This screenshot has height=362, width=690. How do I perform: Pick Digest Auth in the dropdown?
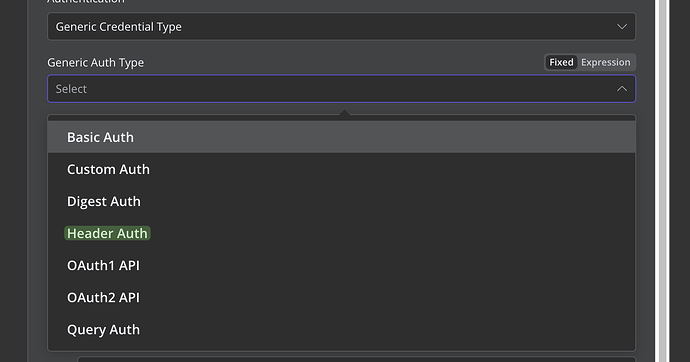click(341, 201)
